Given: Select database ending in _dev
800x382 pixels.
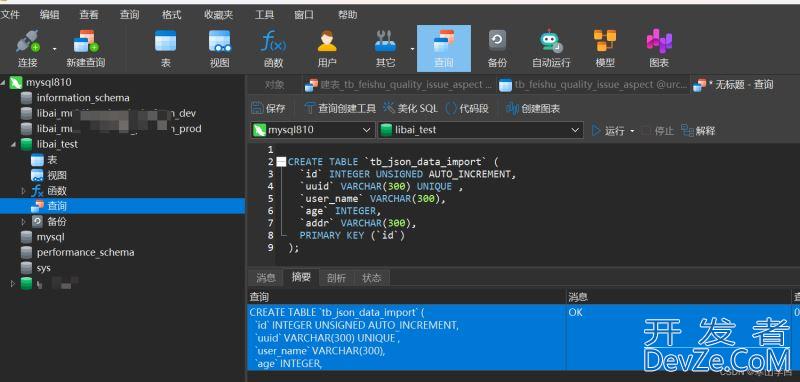Looking at the screenshot, I should pyautogui.click(x=116, y=113).
